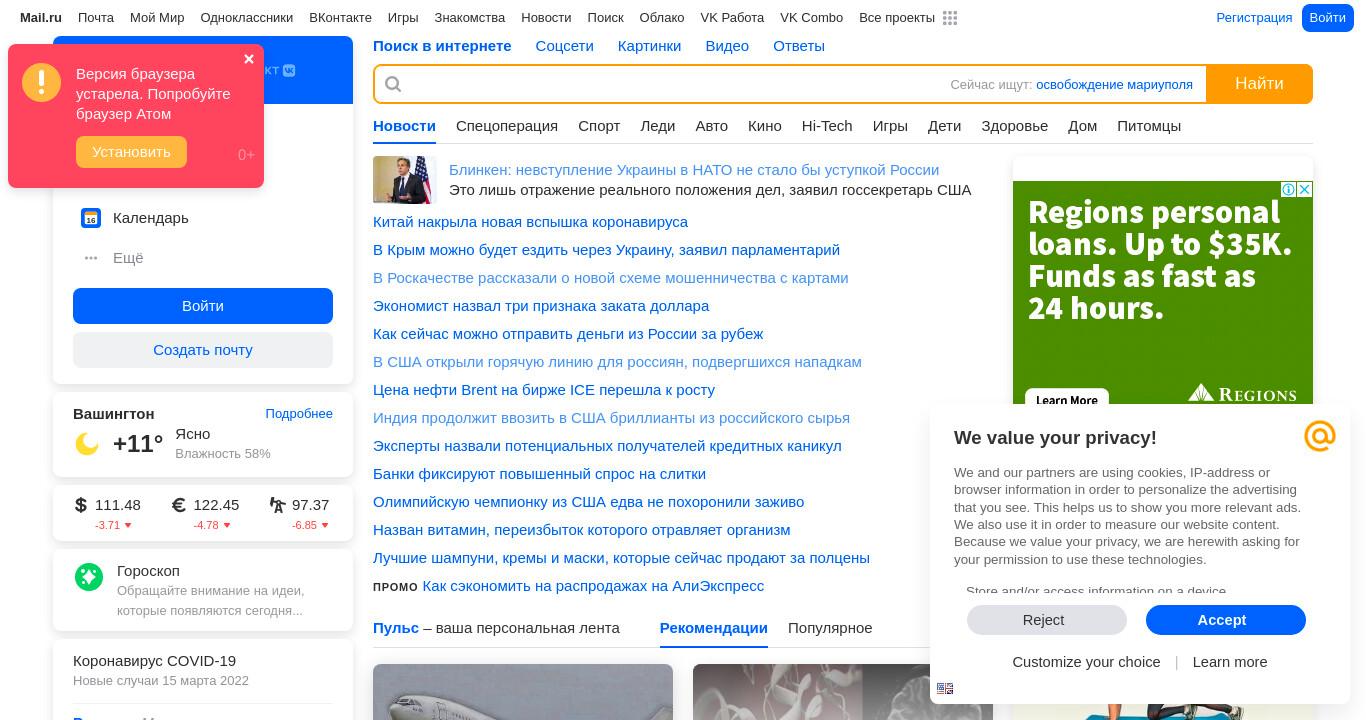This screenshot has width=1366, height=720.
Task: Click Customize your choice link
Action: (x=1086, y=662)
